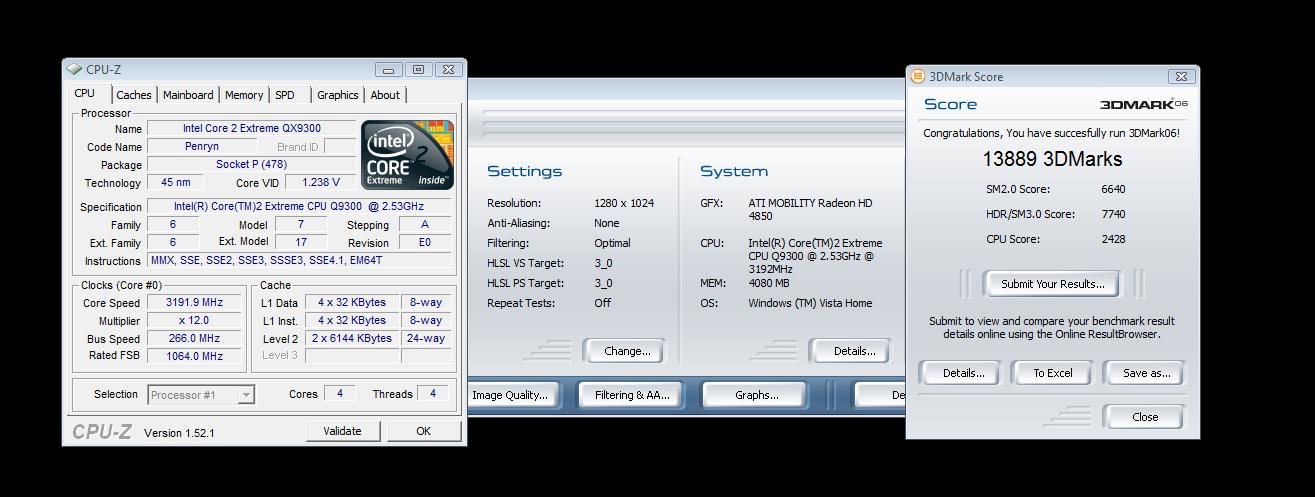Click the Stepping value A
The height and width of the screenshot is (497, 1315).
point(425,224)
